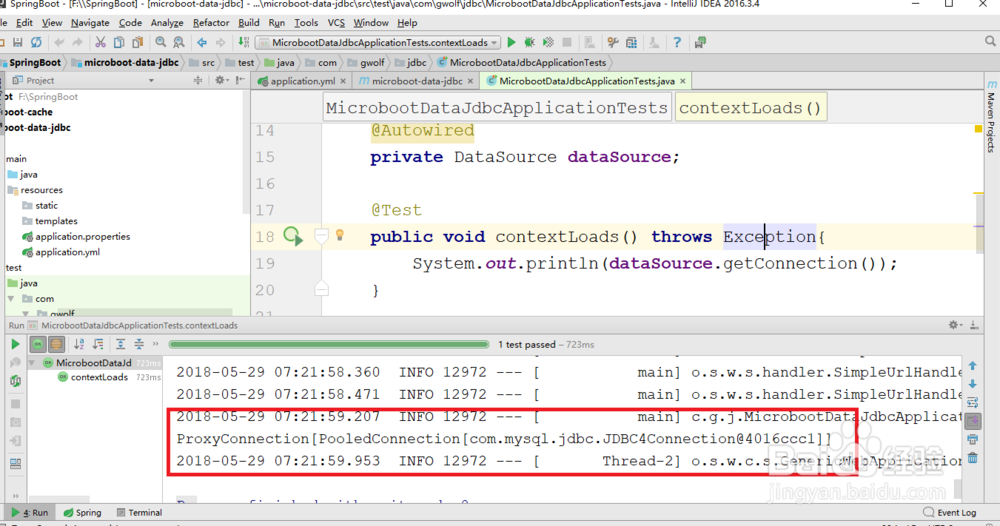Toggle sort by duration in test runner
Image resolution: width=1000 pixels, height=526 pixels.
point(98,344)
